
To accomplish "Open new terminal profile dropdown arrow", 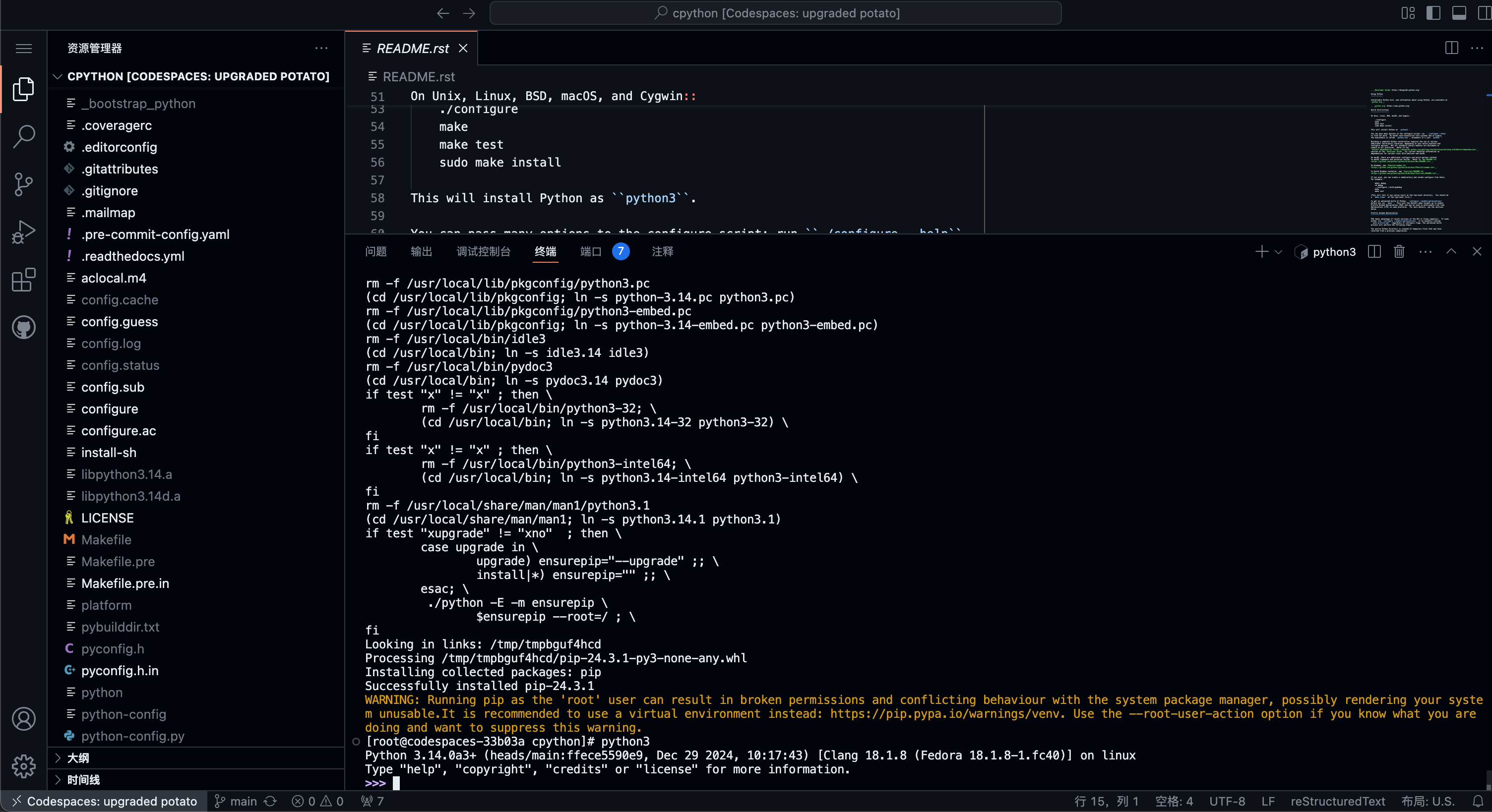I will (1279, 252).
